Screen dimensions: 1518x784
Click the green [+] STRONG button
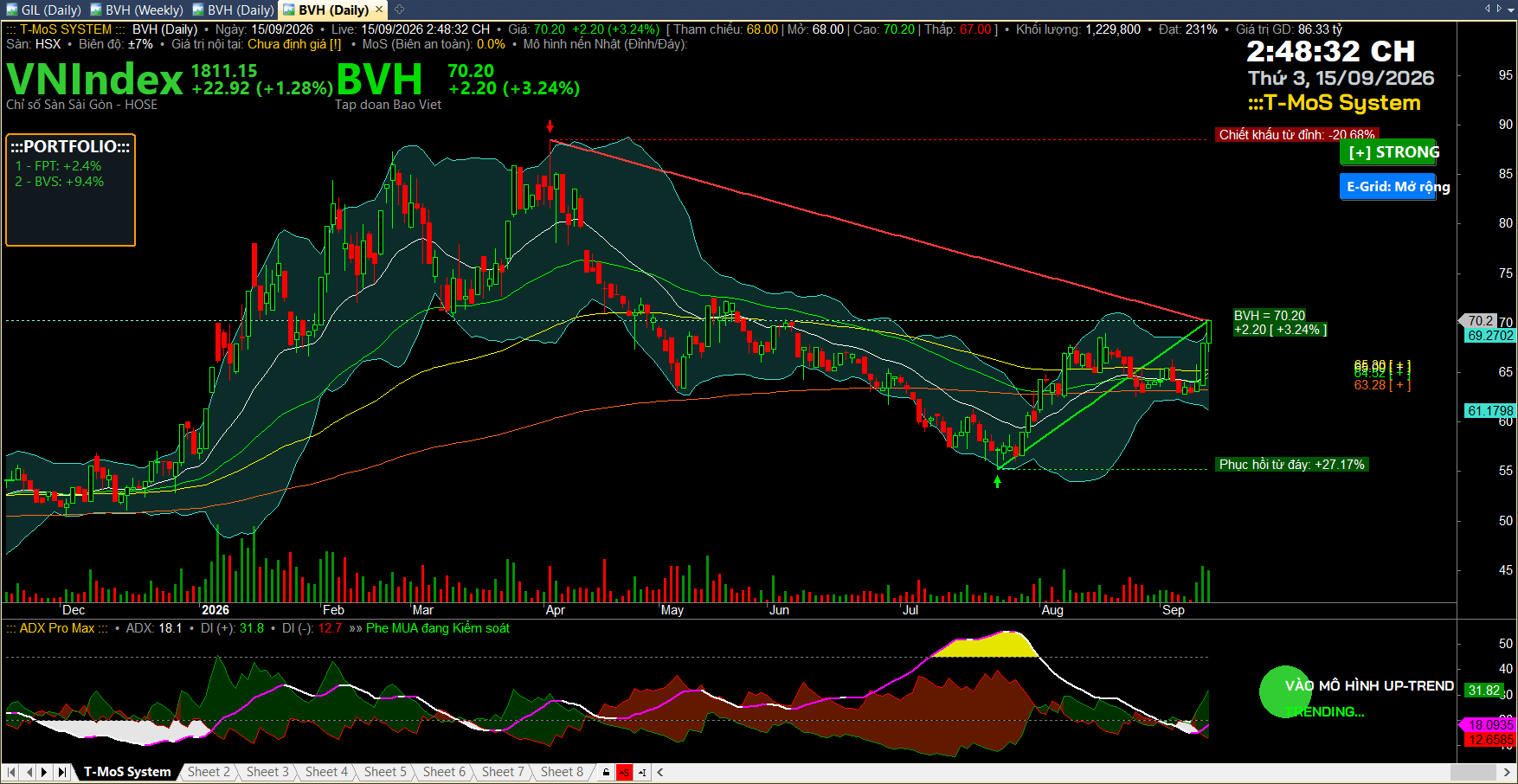1388,152
